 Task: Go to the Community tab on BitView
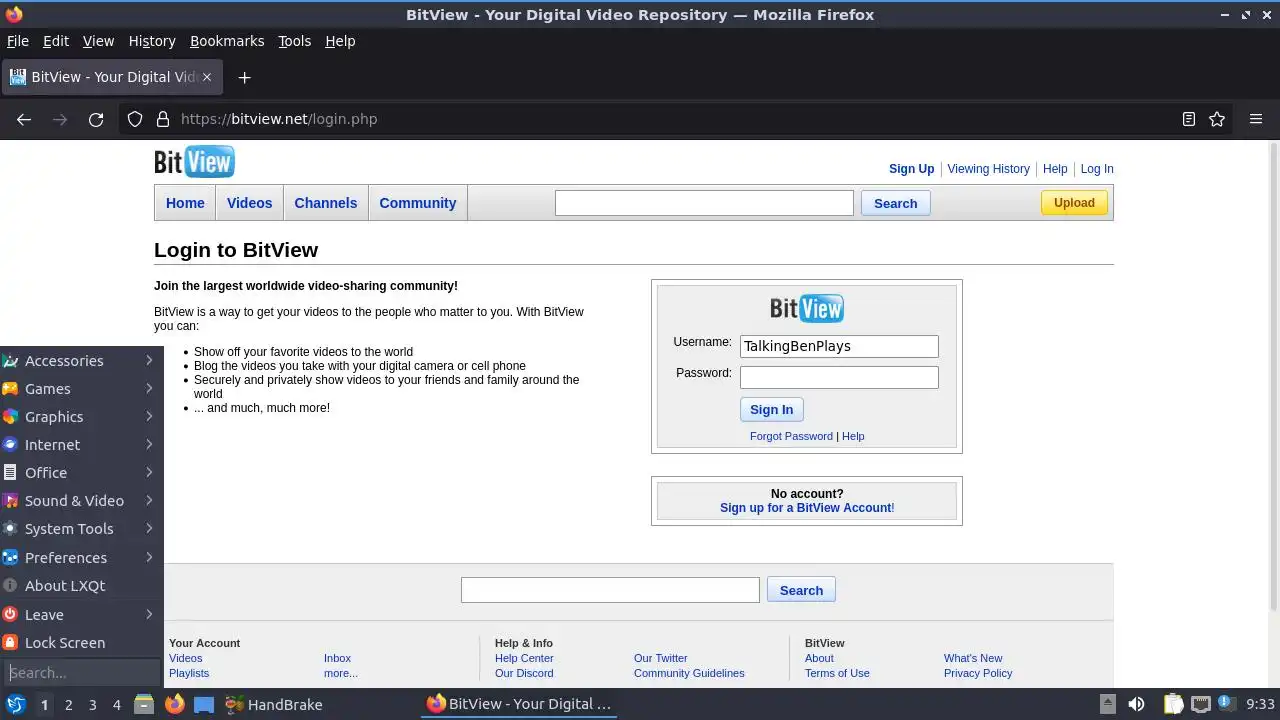click(418, 203)
